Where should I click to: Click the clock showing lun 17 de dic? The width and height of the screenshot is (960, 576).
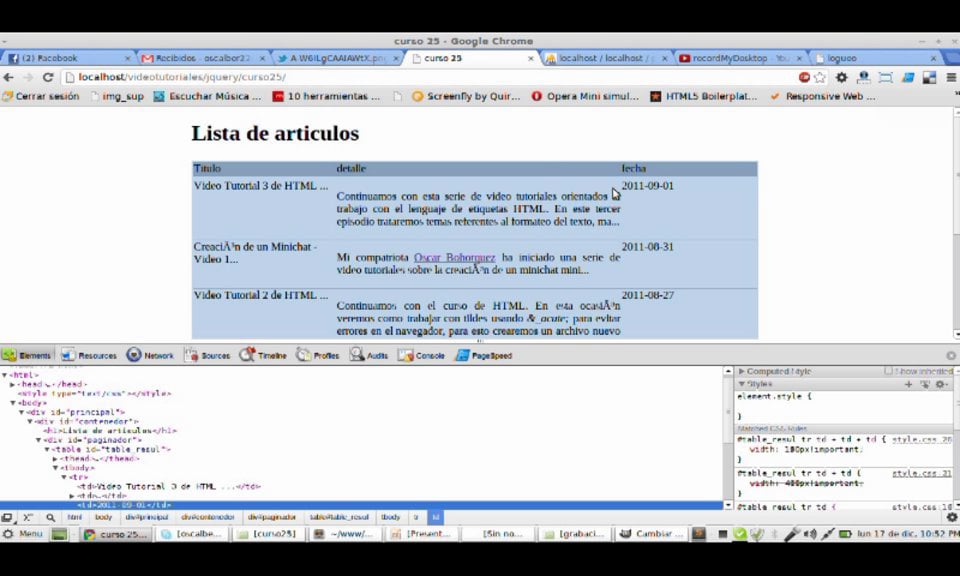(907, 534)
